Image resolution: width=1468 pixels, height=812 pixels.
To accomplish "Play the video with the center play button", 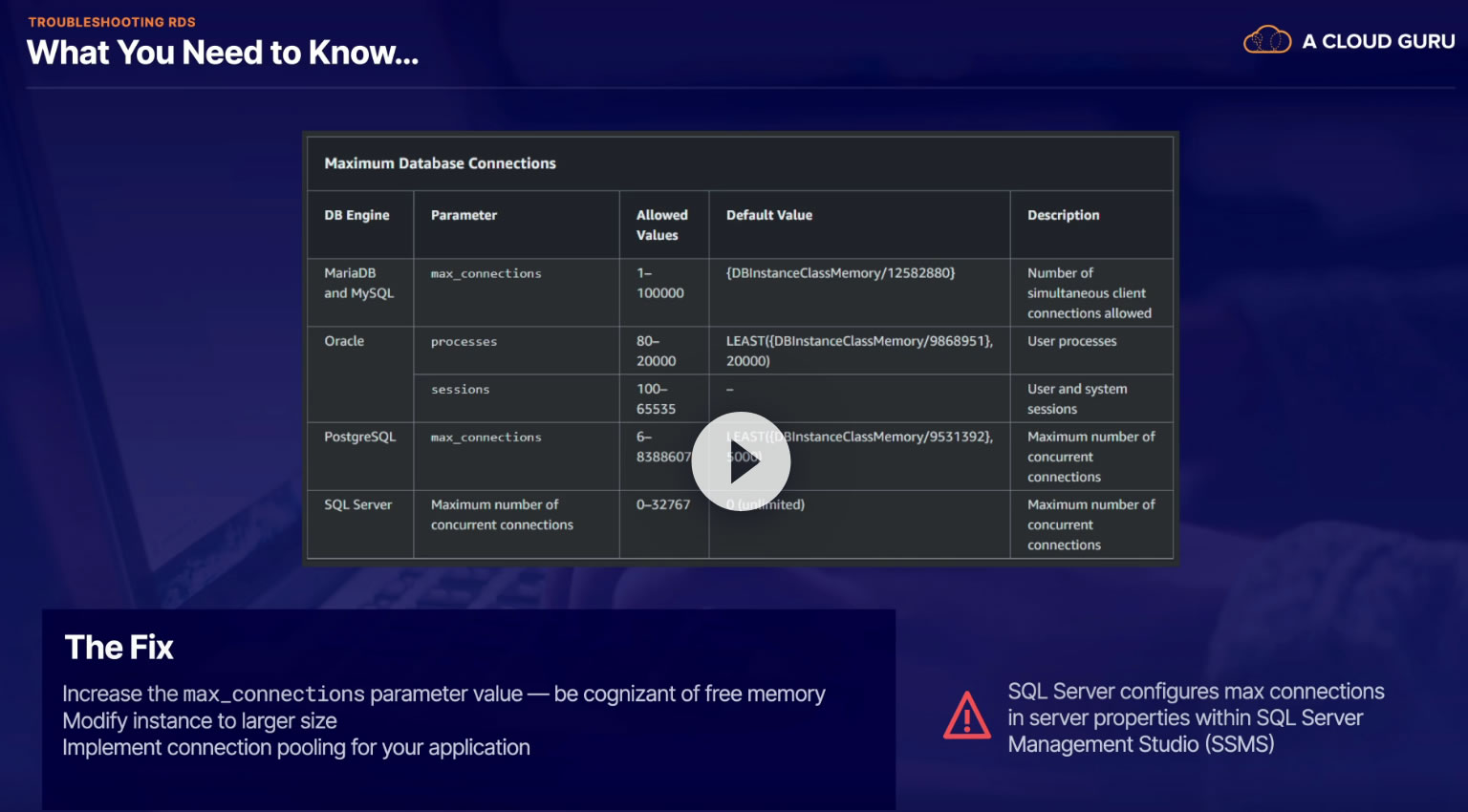I will (741, 461).
